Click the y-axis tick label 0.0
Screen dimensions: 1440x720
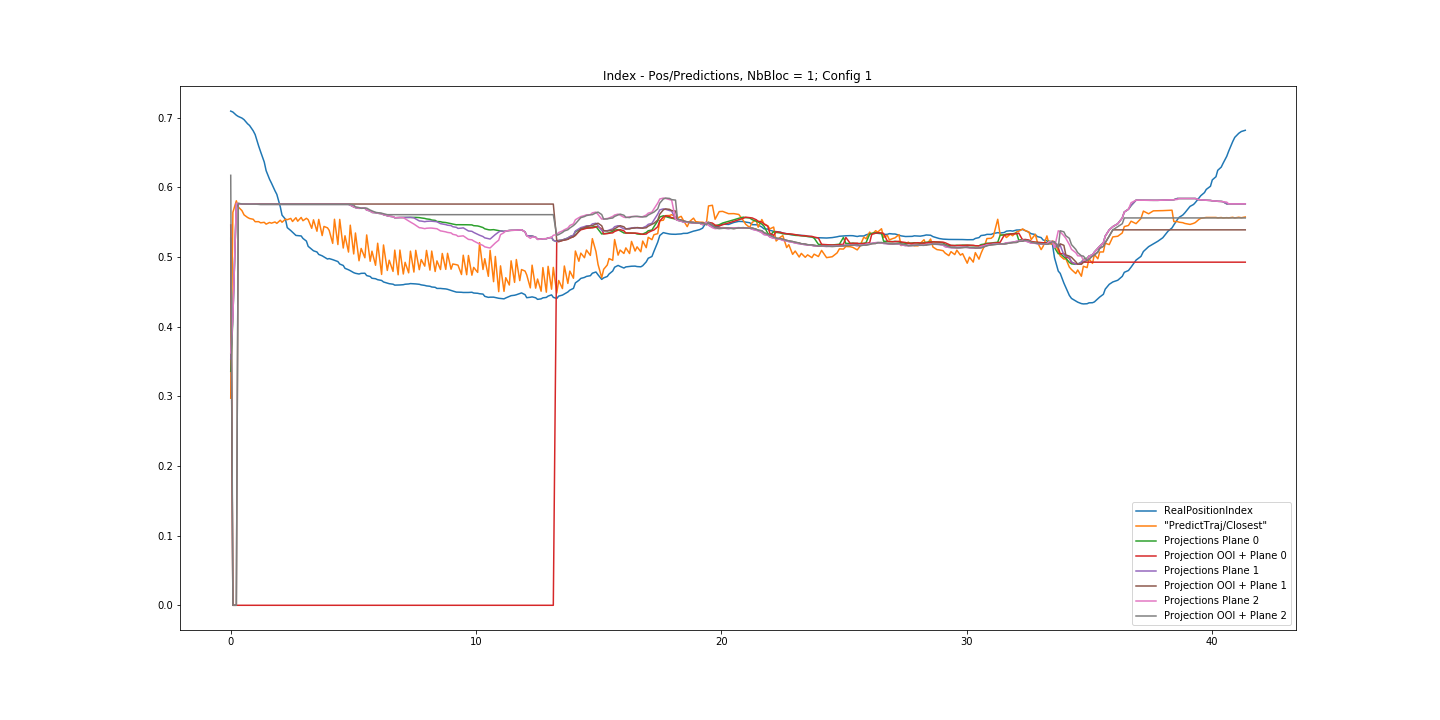[x=165, y=606]
